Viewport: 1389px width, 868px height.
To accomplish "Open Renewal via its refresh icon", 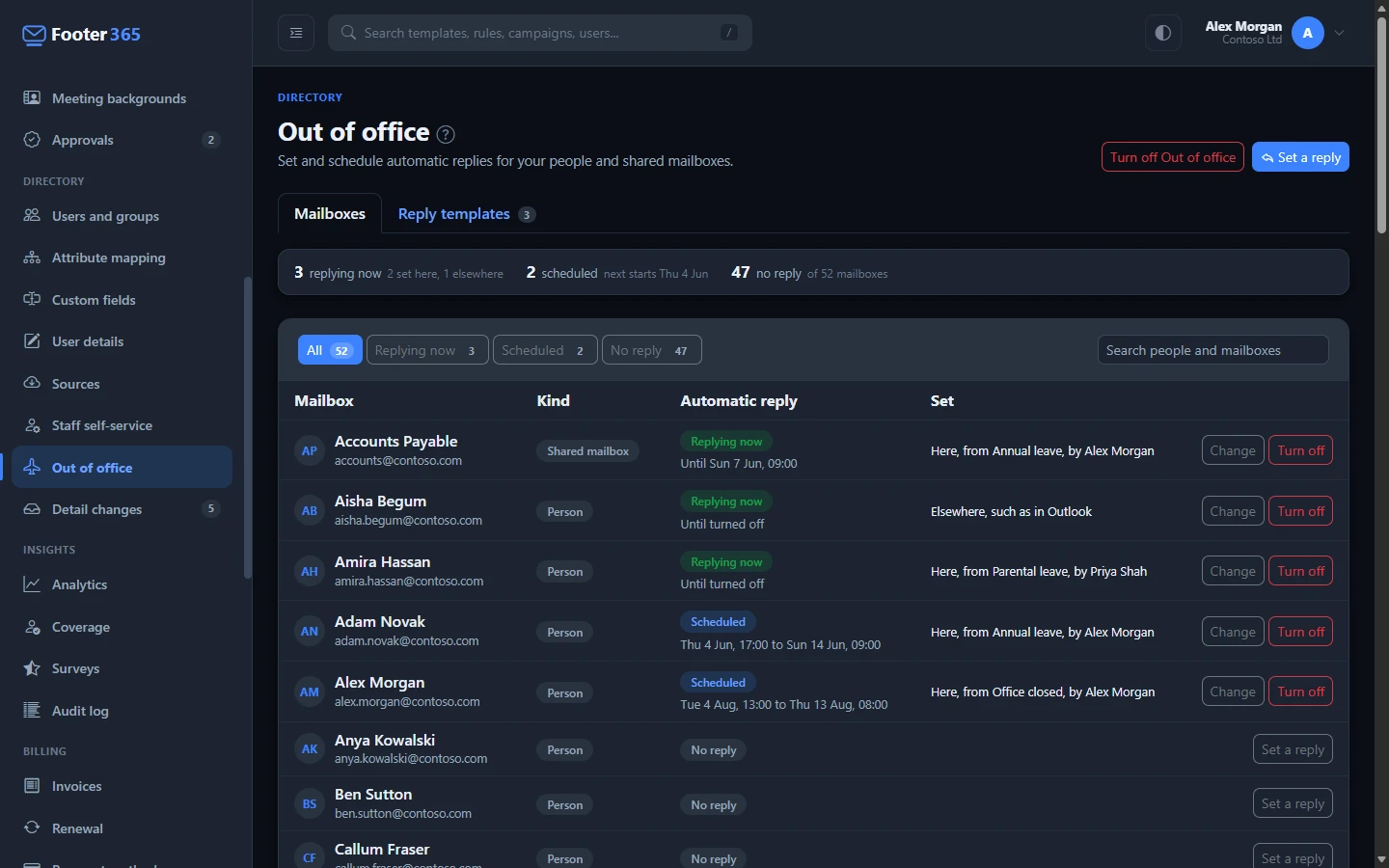I will pyautogui.click(x=32, y=828).
